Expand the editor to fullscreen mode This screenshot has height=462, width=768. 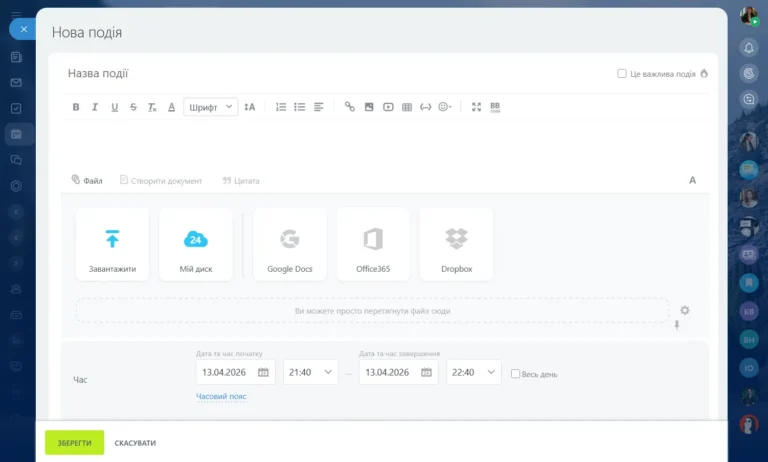(476, 107)
